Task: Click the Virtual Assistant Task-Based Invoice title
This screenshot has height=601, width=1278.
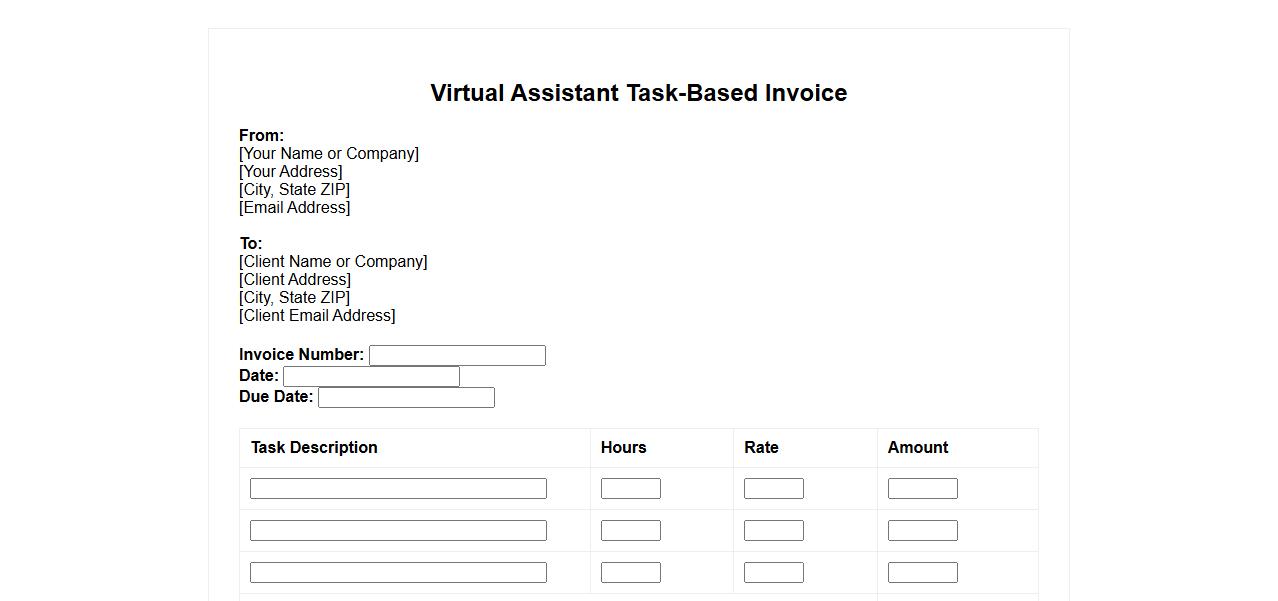Action: [638, 93]
